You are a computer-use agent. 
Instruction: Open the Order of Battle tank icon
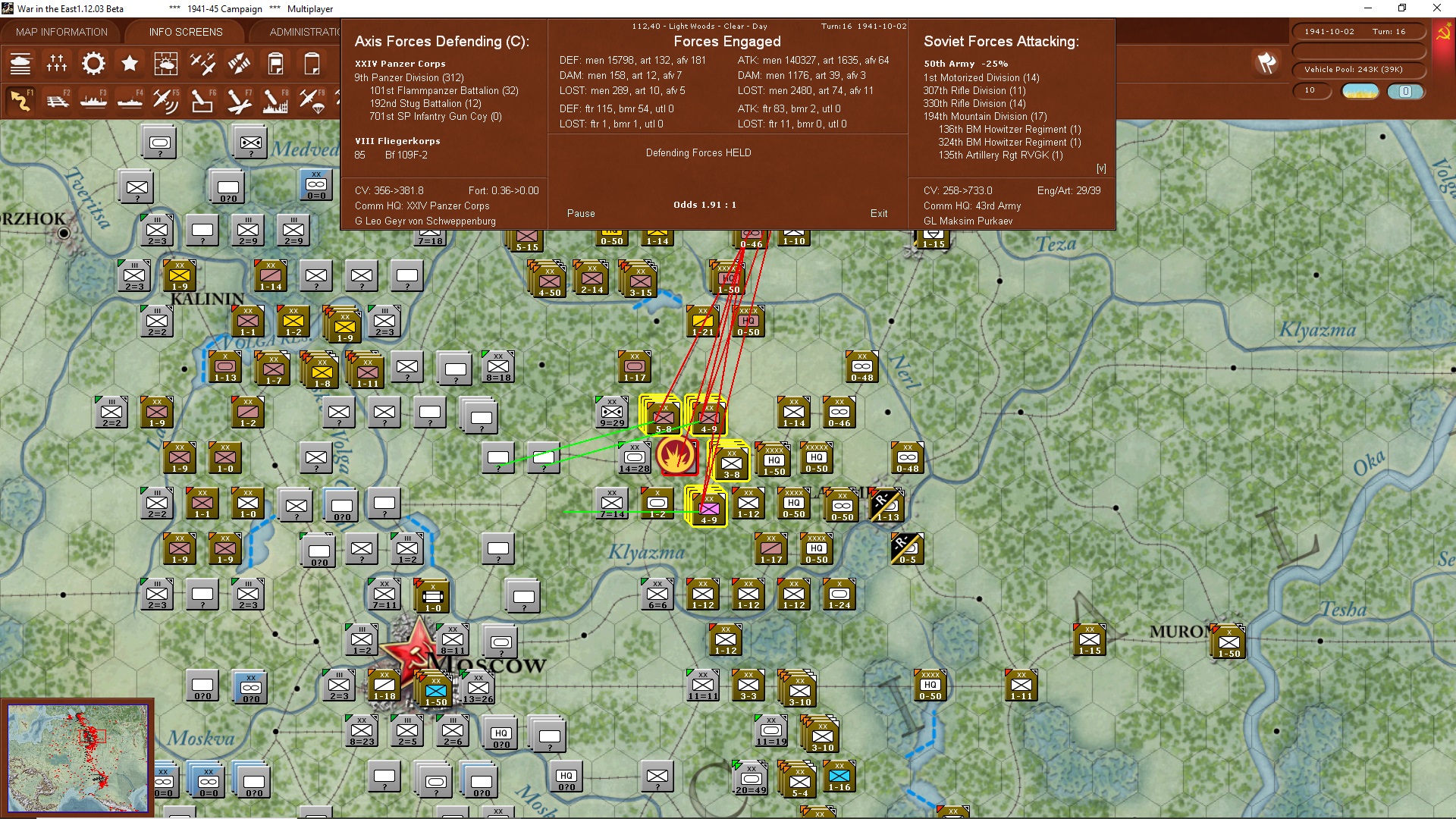[20, 64]
